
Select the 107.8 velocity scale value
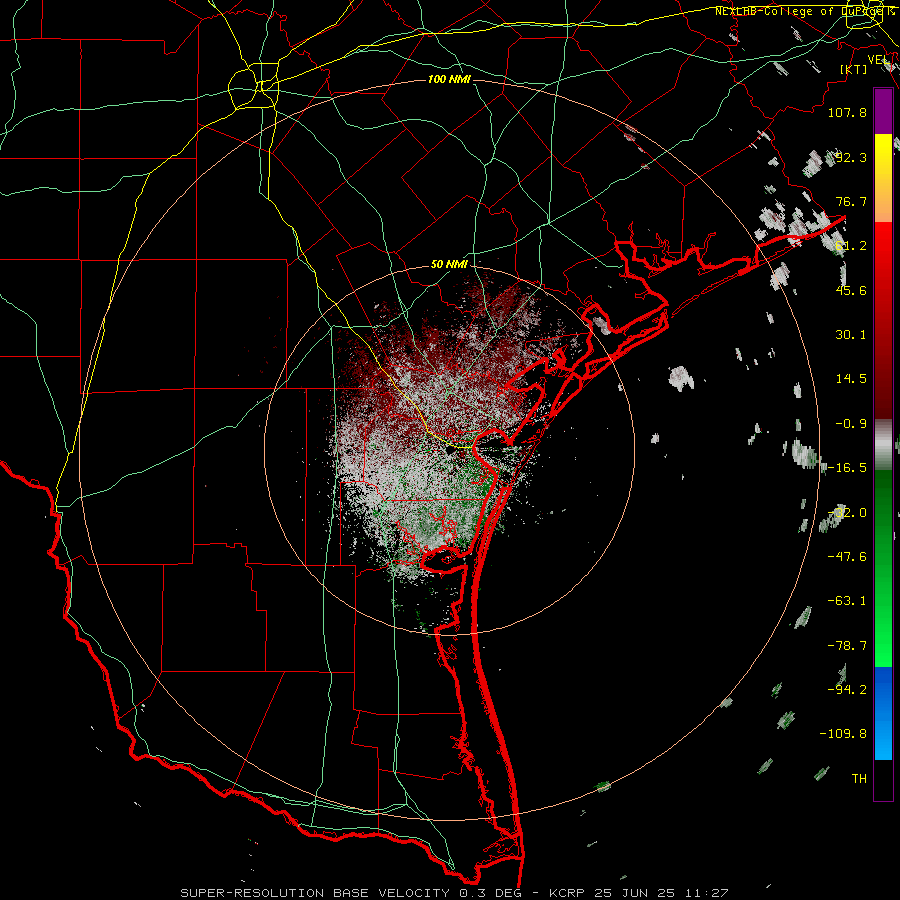pyautogui.click(x=847, y=112)
